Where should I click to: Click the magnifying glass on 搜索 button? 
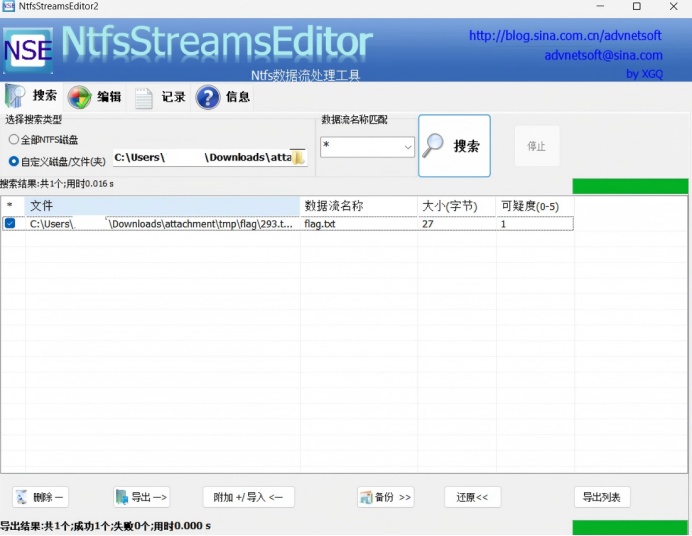432,145
